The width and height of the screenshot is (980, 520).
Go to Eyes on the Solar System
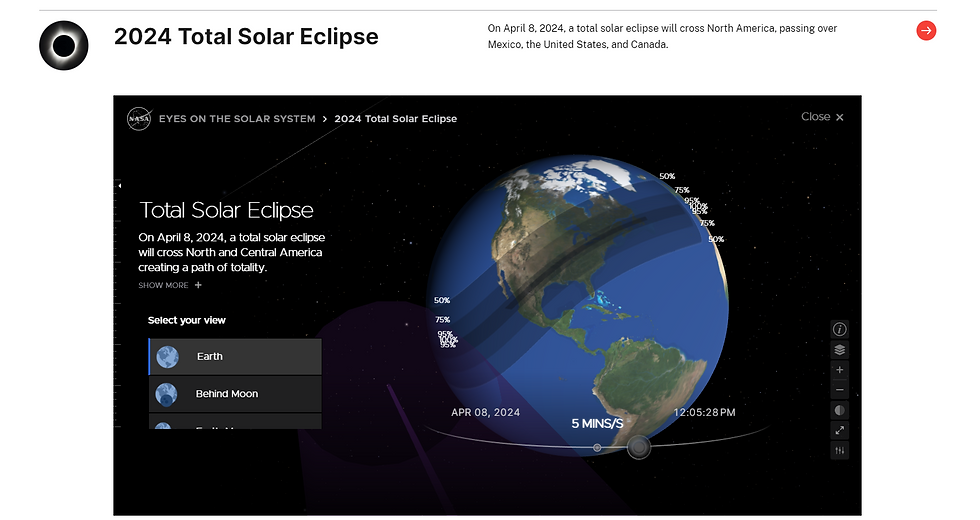pyautogui.click(x=237, y=118)
